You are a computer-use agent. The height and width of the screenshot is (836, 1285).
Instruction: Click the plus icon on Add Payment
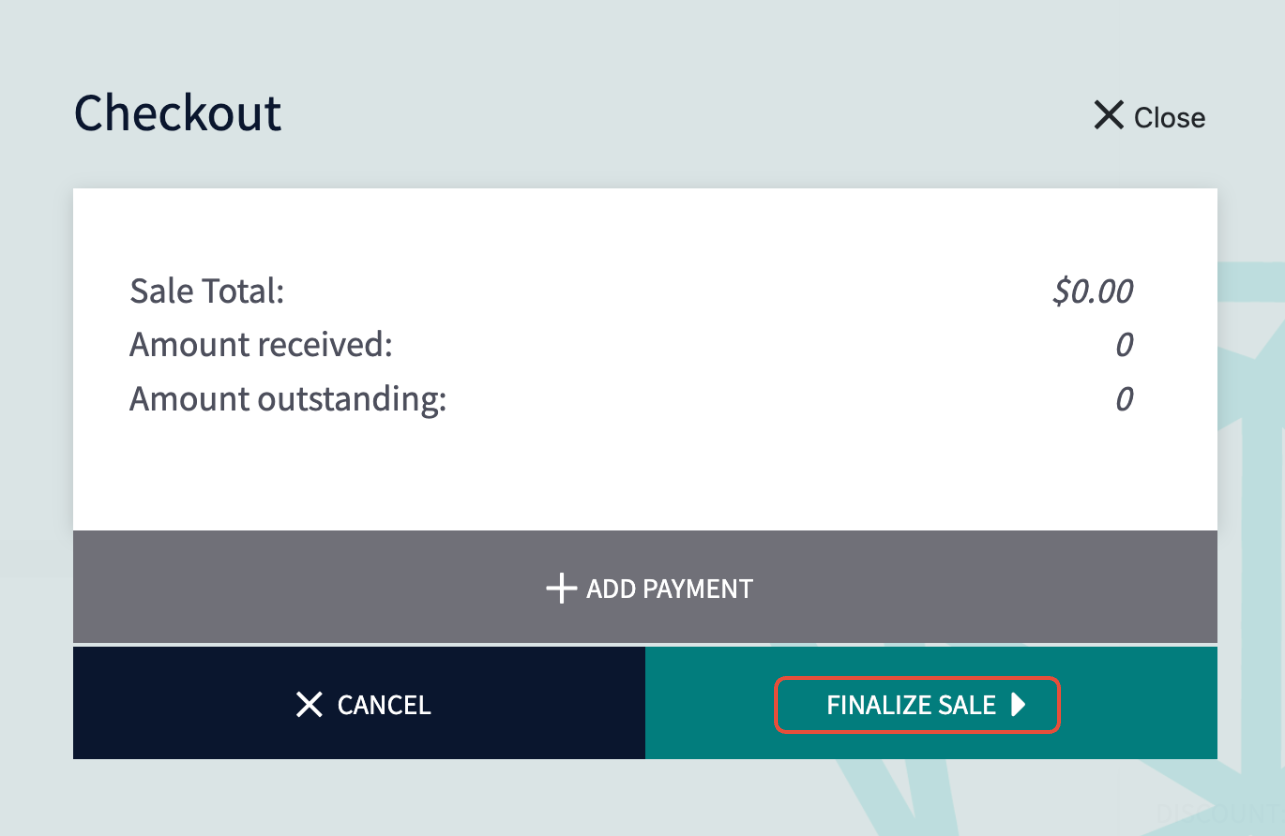pyautogui.click(x=561, y=588)
